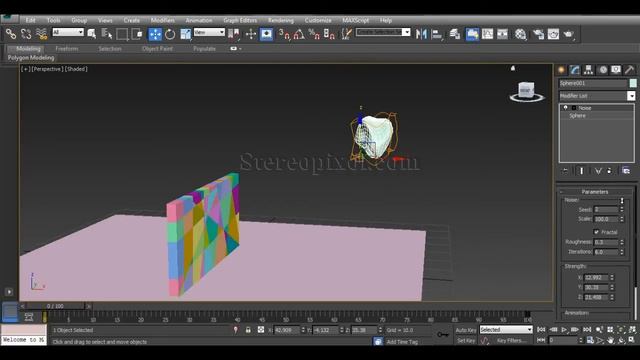Choose Rectangular Selection Region tool
Screen dimensions: 640x360
[122, 34]
